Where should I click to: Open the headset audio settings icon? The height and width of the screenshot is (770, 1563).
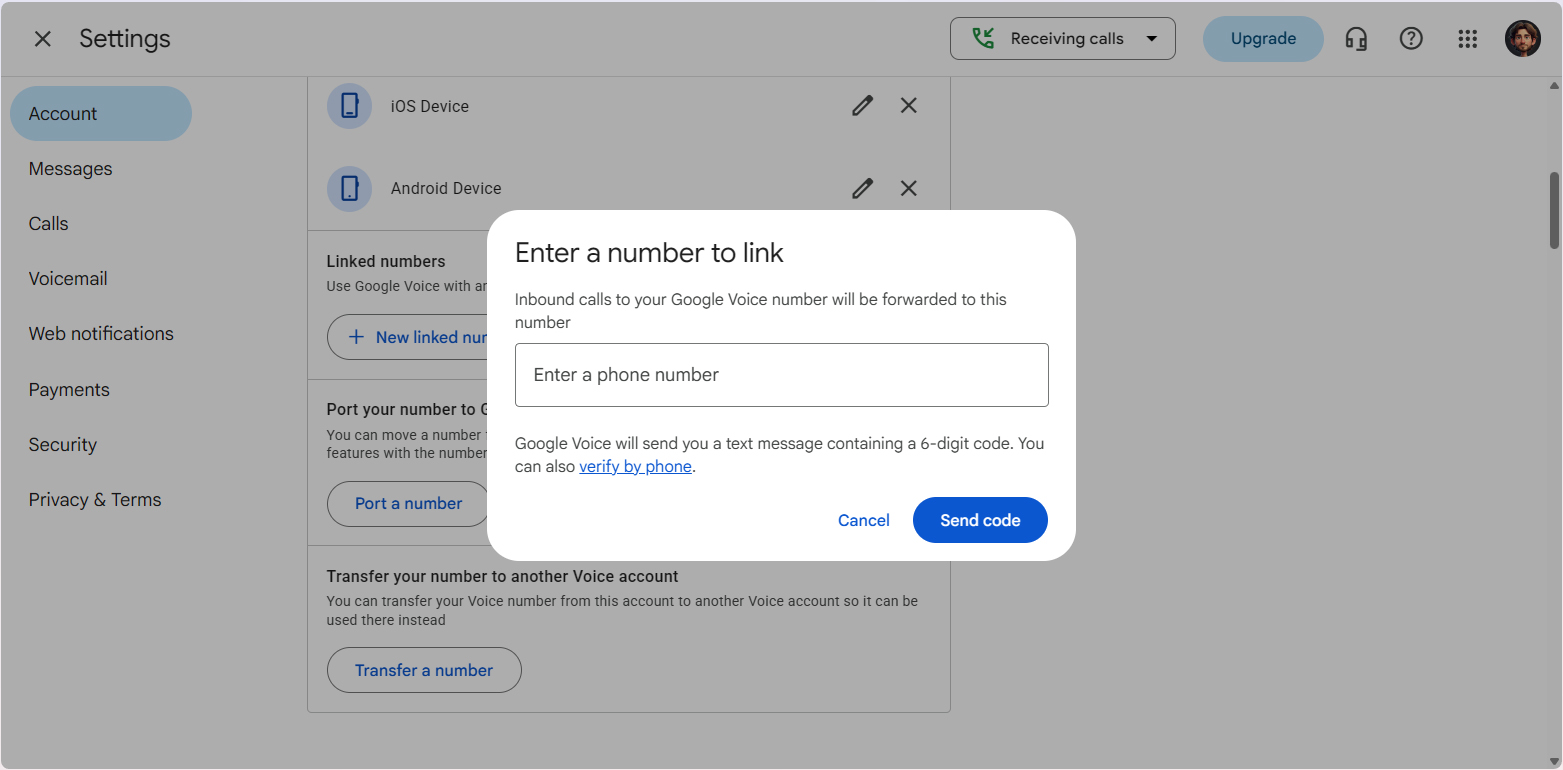1356,39
